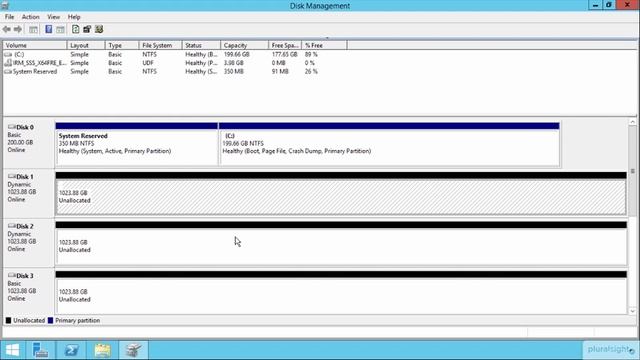The width and height of the screenshot is (640, 360).
Task: Switch to Disk Management taskbar icon
Action: (x=133, y=350)
